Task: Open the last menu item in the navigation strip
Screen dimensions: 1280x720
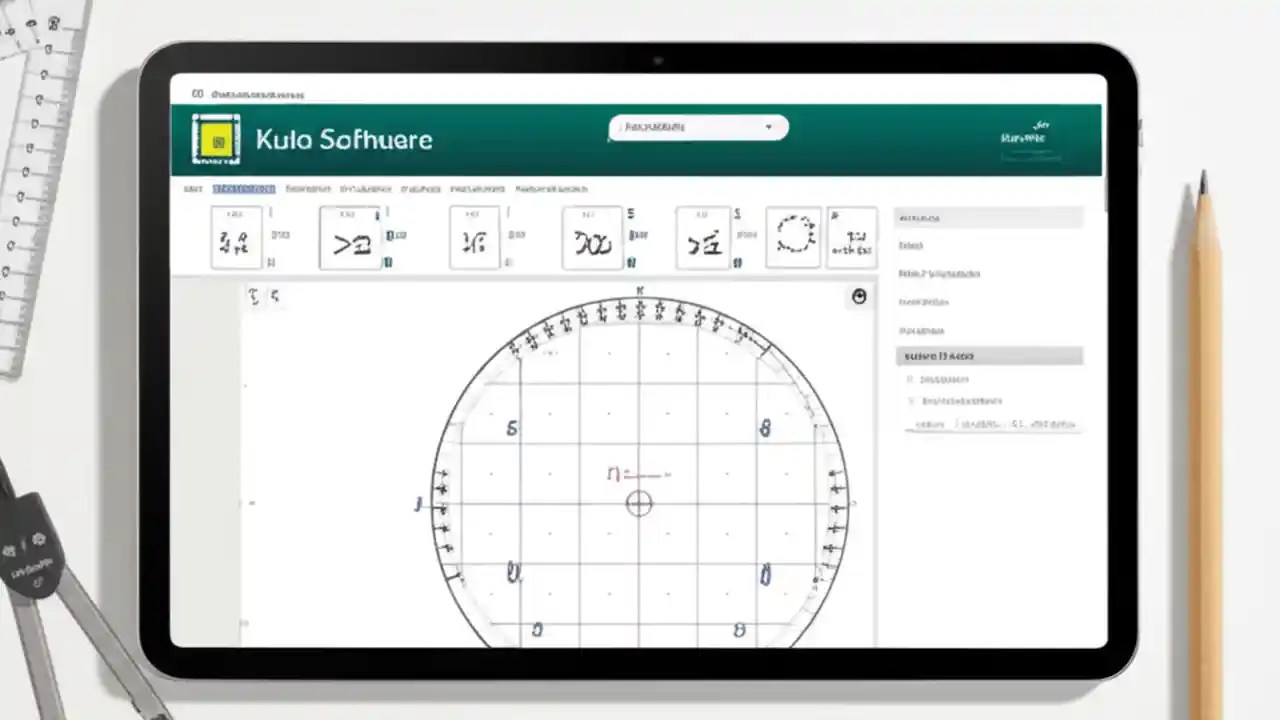Action: click(551, 189)
